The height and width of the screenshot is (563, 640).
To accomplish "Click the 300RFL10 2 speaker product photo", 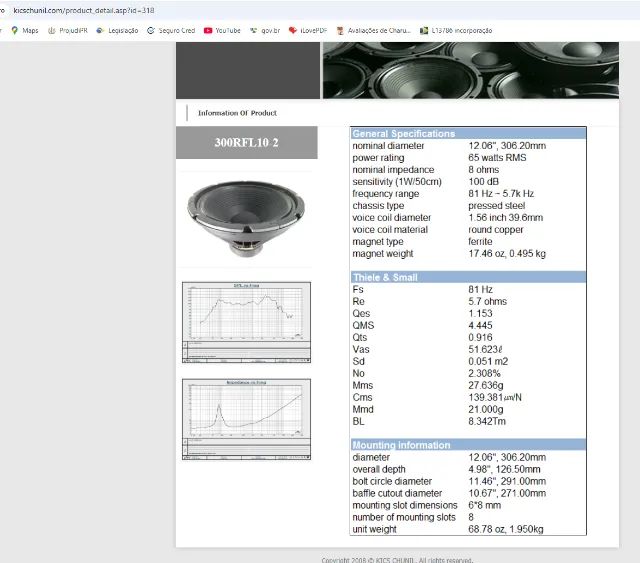I will [246, 219].
